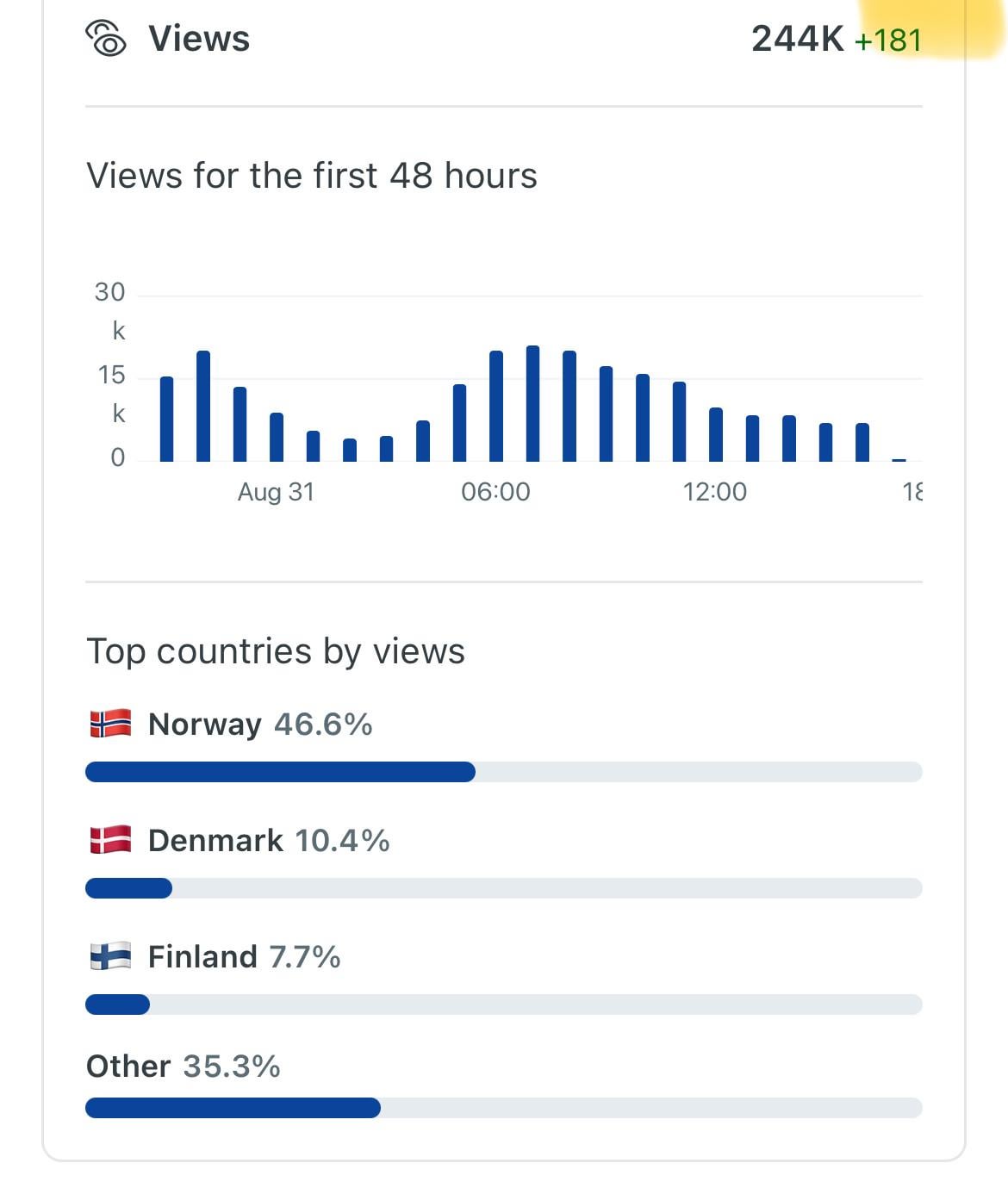This screenshot has height=1188, width=1008.
Task: Select the tallest bar near 06:00
Action: click(x=532, y=403)
